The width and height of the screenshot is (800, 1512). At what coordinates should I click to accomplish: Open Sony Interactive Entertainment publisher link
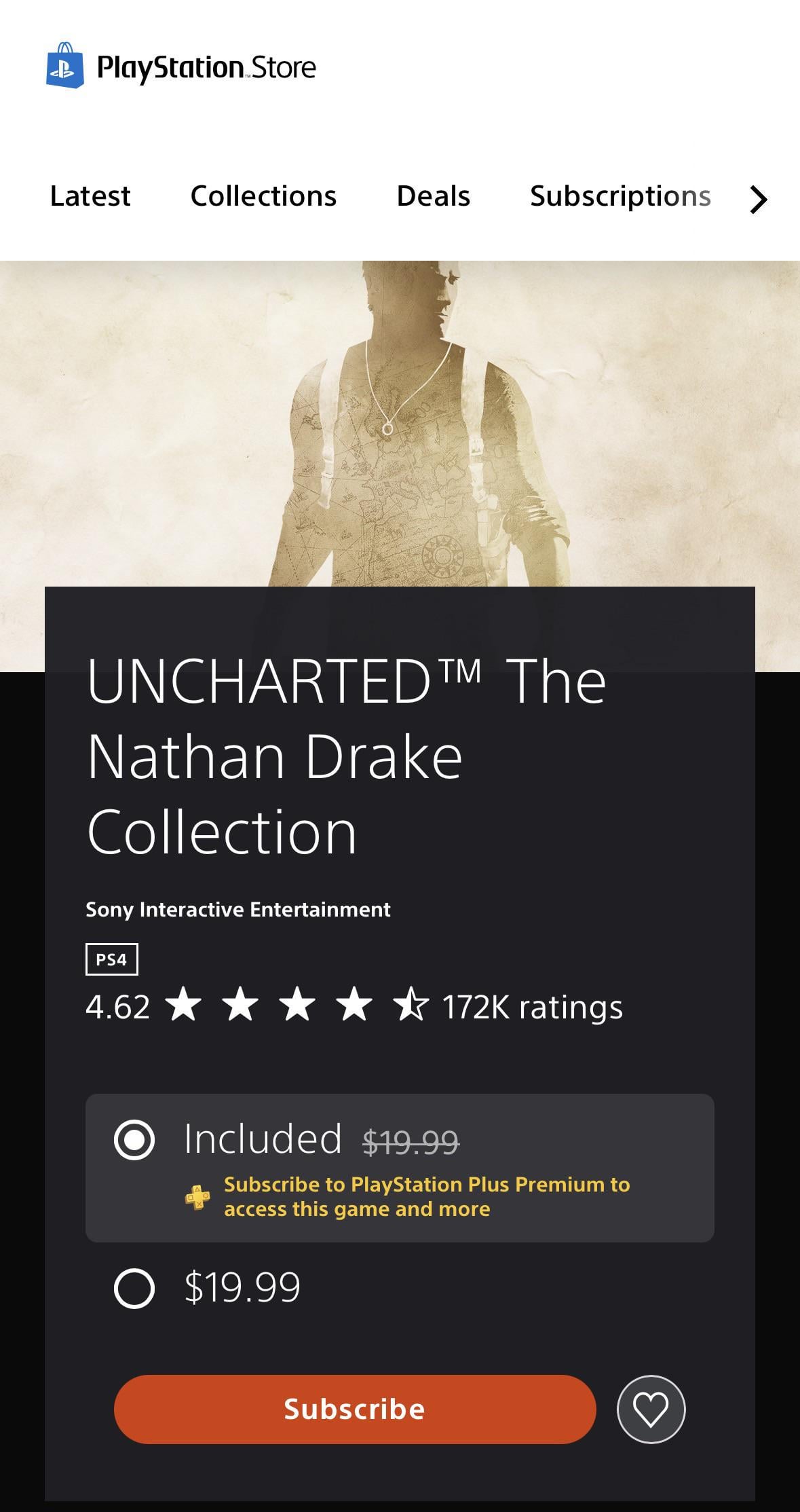pos(238,910)
